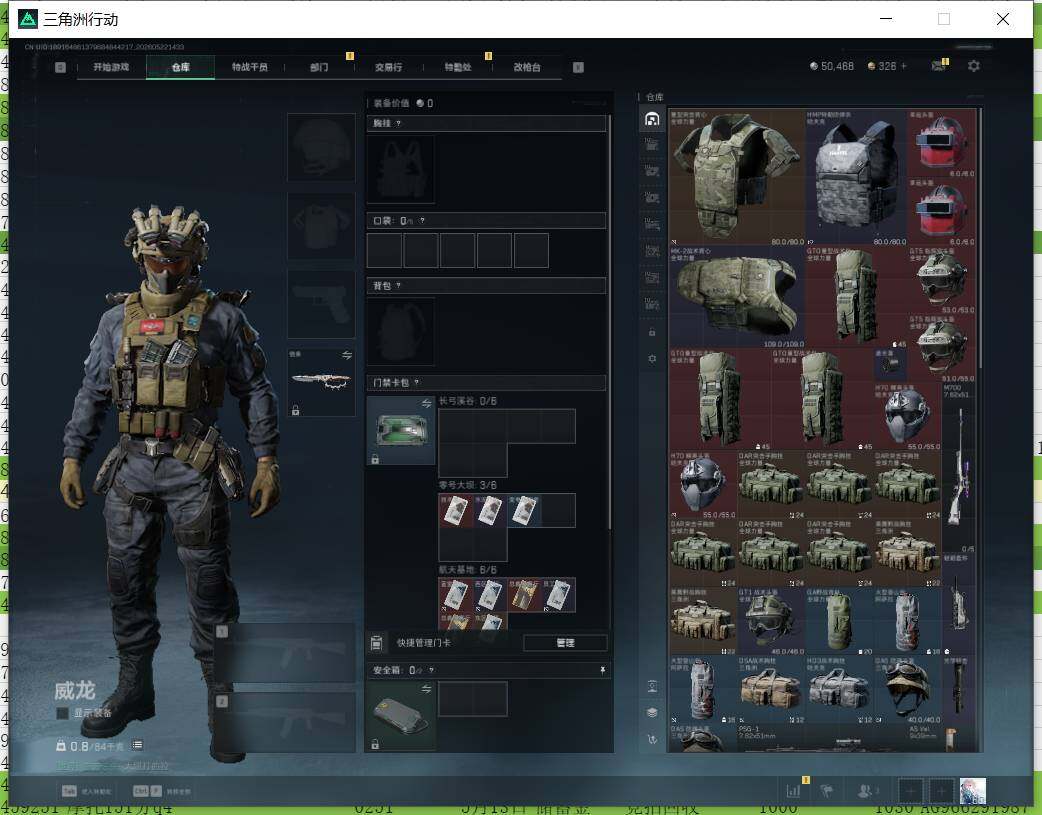
Task: Click the previous-tab key icon left of 开始游戏
Action: (x=60, y=67)
